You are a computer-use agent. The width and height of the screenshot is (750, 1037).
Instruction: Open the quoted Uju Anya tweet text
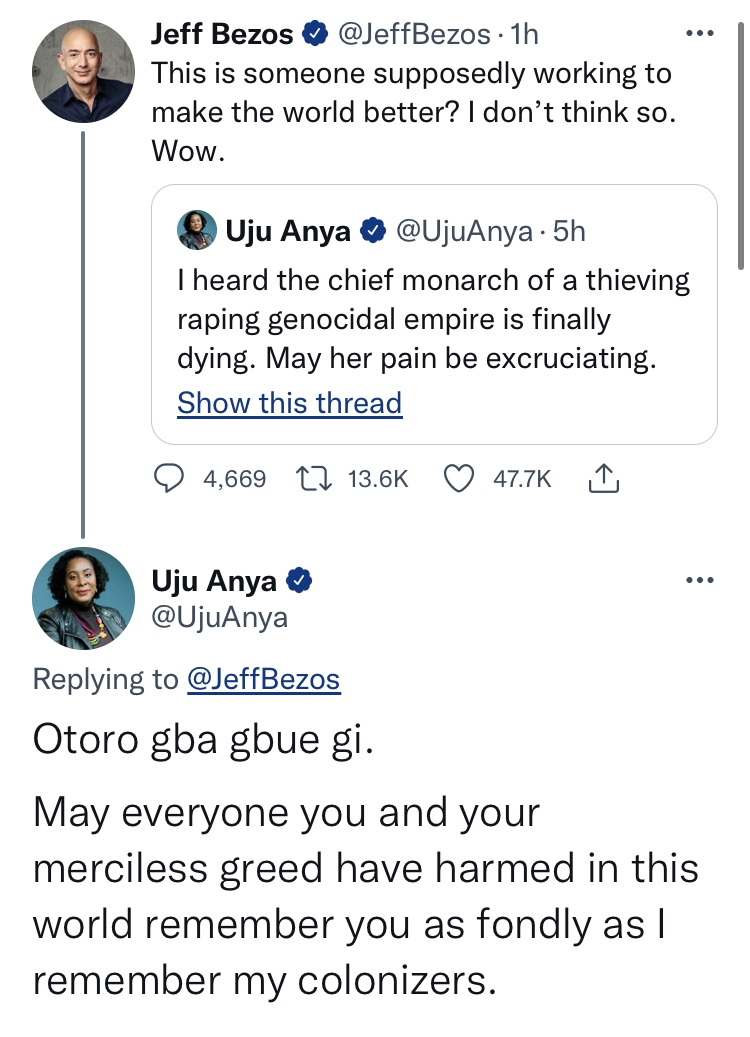click(433, 320)
